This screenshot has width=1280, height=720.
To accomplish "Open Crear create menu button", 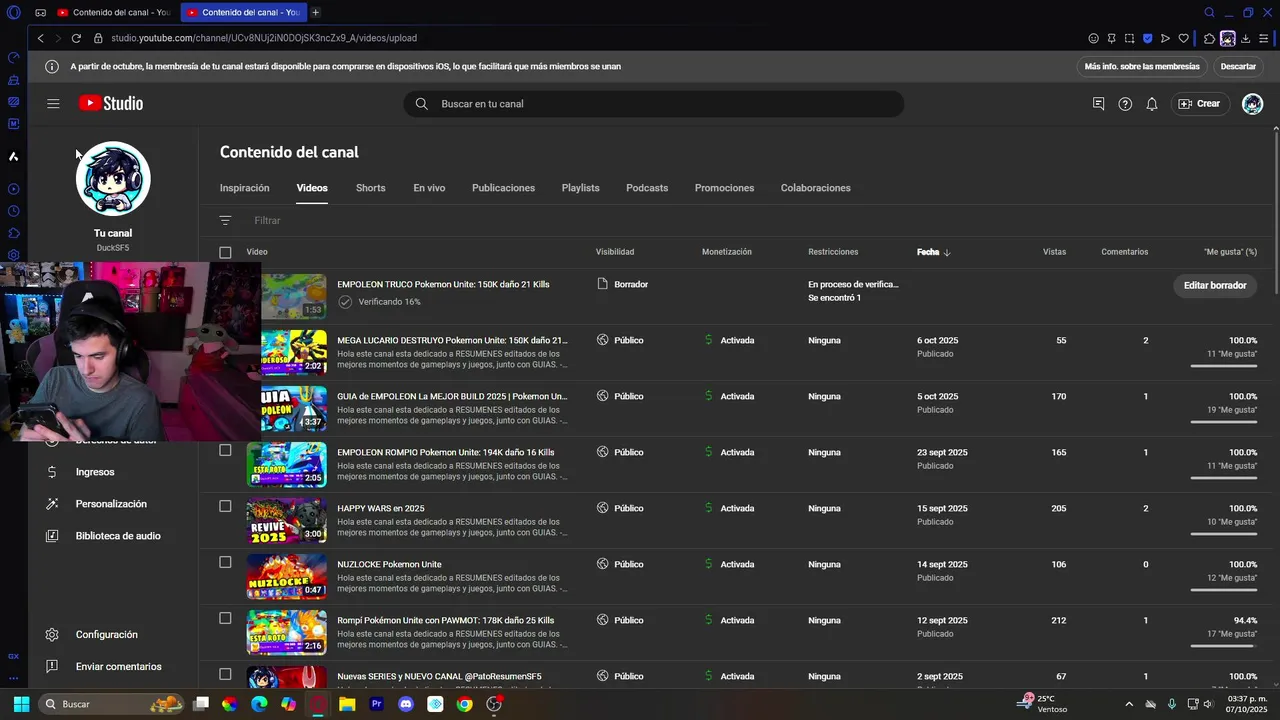I will pyautogui.click(x=1199, y=104).
